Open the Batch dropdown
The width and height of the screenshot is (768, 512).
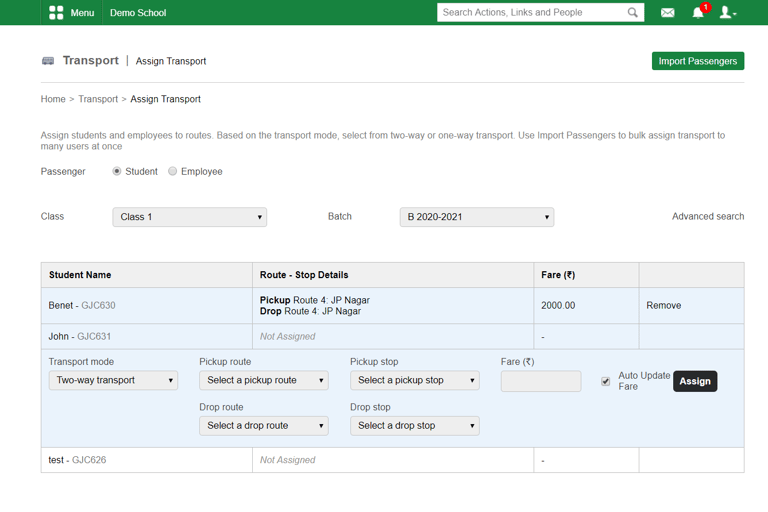coord(476,217)
